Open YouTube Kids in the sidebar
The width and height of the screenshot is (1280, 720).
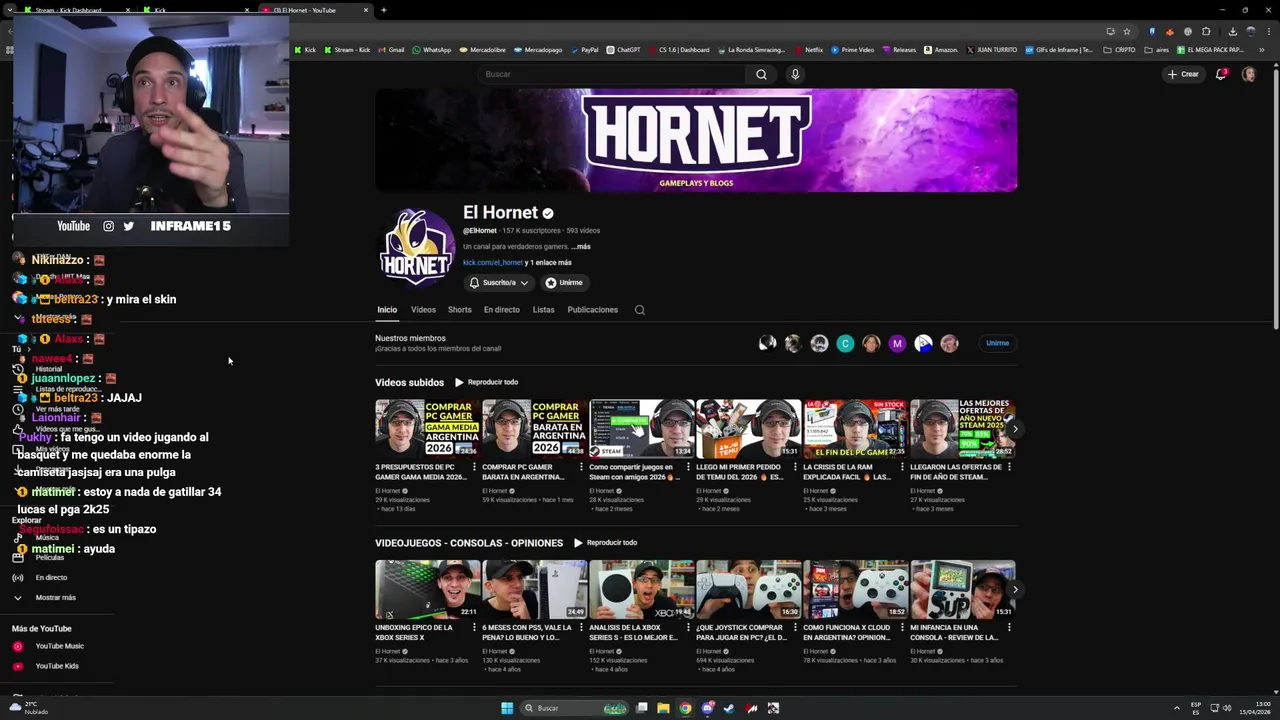click(x=56, y=666)
